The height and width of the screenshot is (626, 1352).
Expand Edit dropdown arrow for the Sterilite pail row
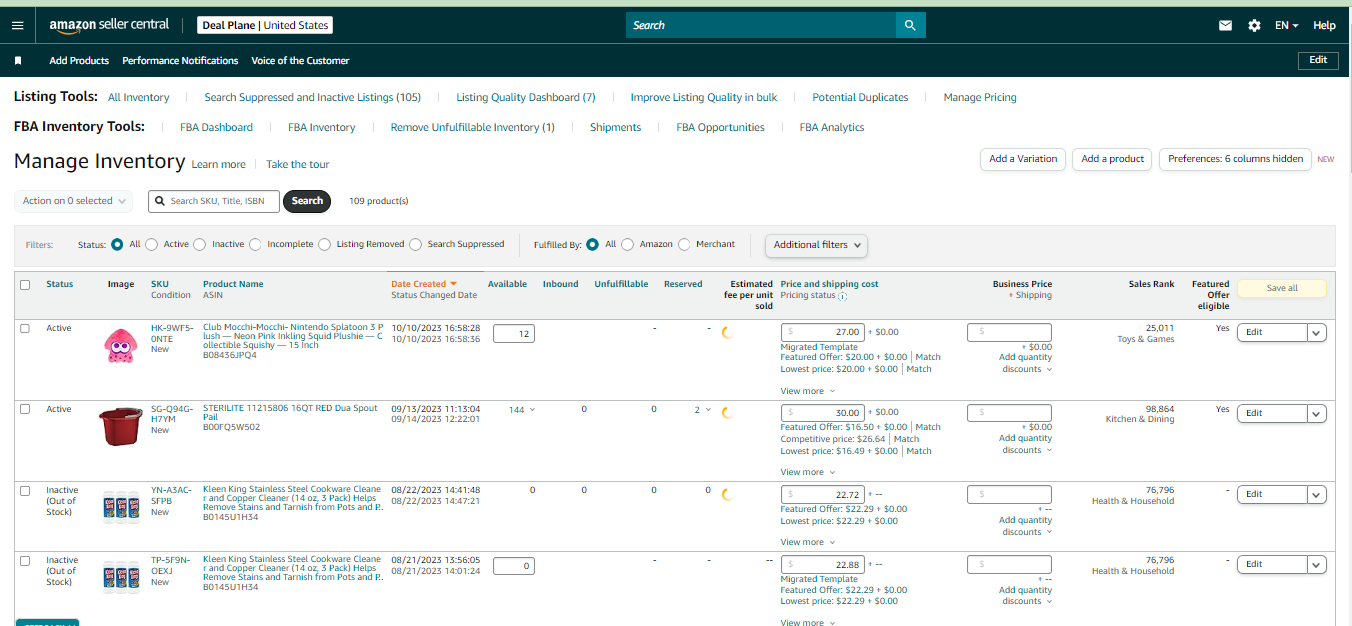[1317, 413]
